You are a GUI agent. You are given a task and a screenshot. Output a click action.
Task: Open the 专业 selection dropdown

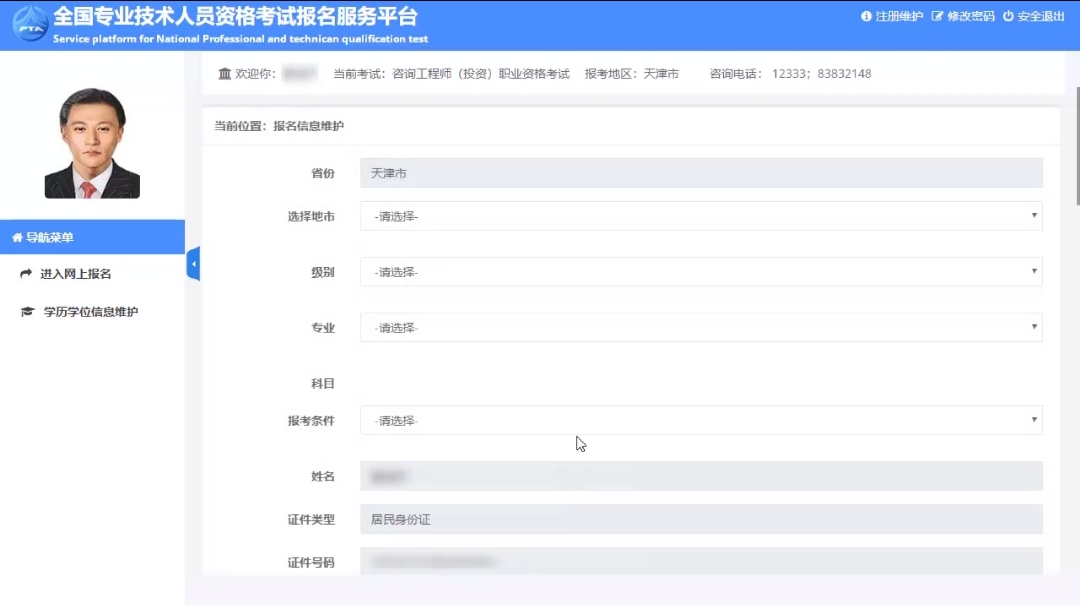tap(700, 328)
